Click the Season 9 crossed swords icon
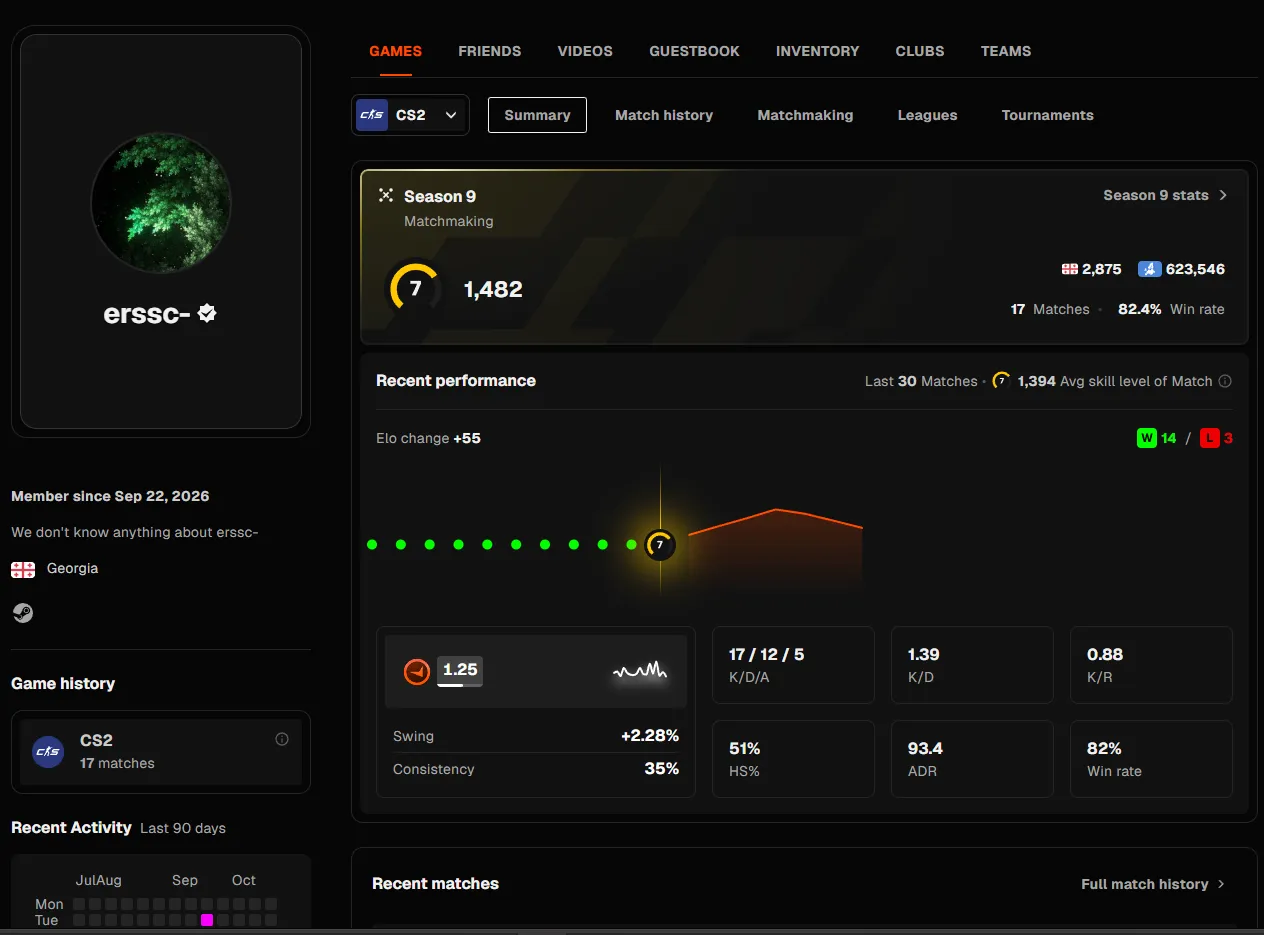Image resolution: width=1264 pixels, height=935 pixels. pyautogui.click(x=386, y=195)
